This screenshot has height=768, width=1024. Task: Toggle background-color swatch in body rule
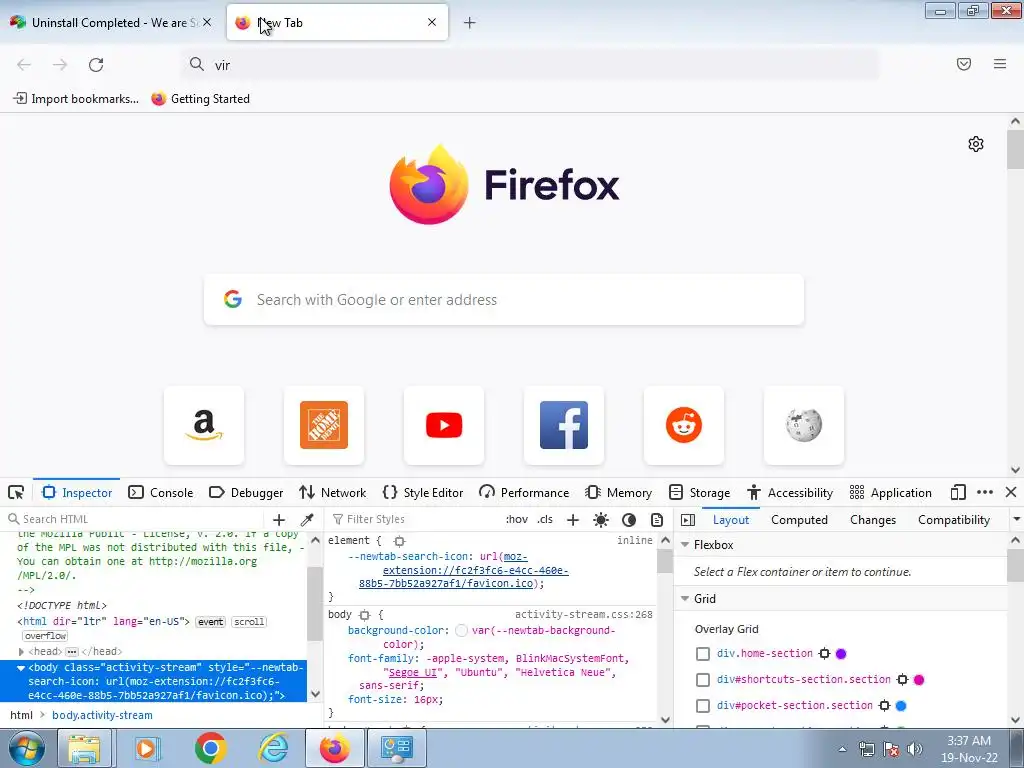461,630
